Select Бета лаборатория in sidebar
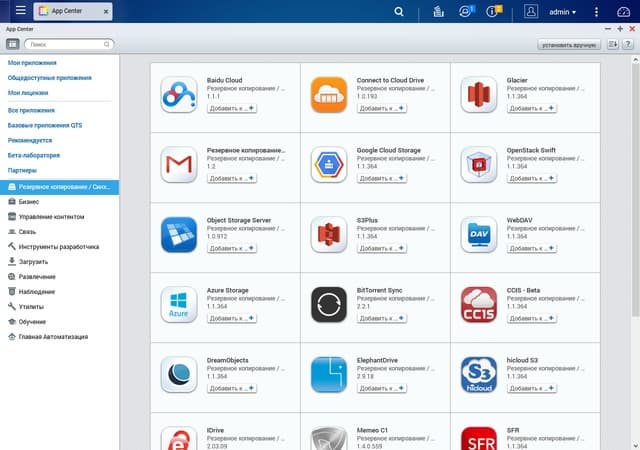640x450 pixels. [34, 155]
